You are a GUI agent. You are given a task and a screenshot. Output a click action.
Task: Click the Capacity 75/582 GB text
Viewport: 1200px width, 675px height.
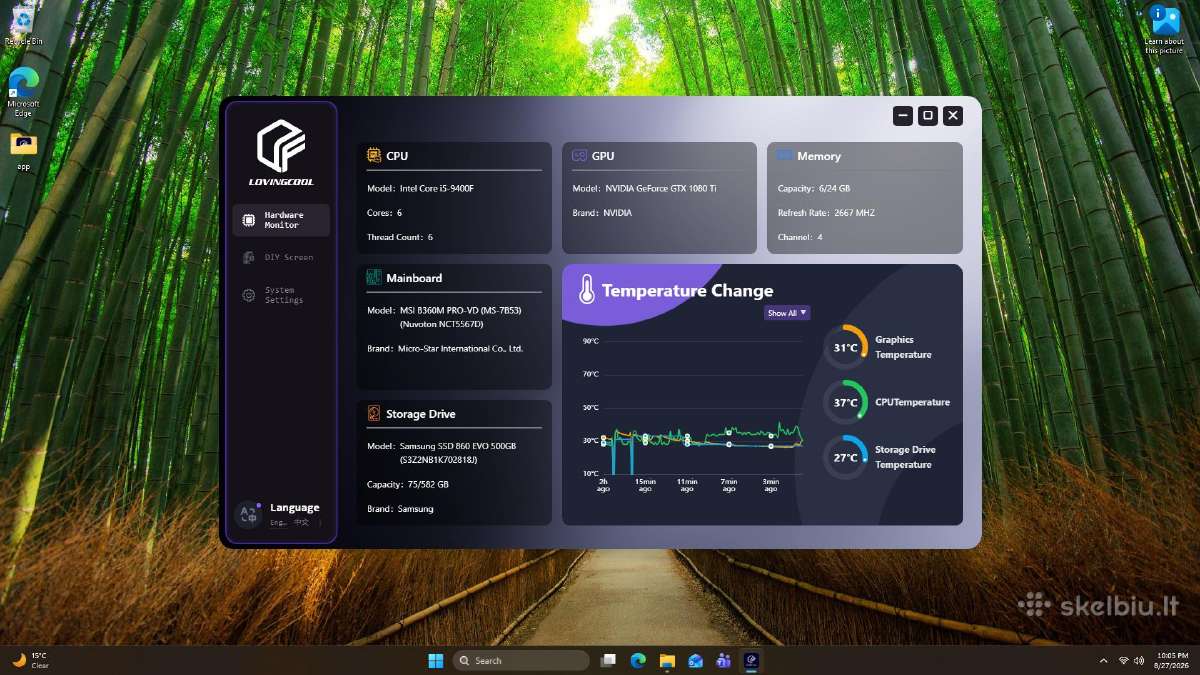pos(408,484)
